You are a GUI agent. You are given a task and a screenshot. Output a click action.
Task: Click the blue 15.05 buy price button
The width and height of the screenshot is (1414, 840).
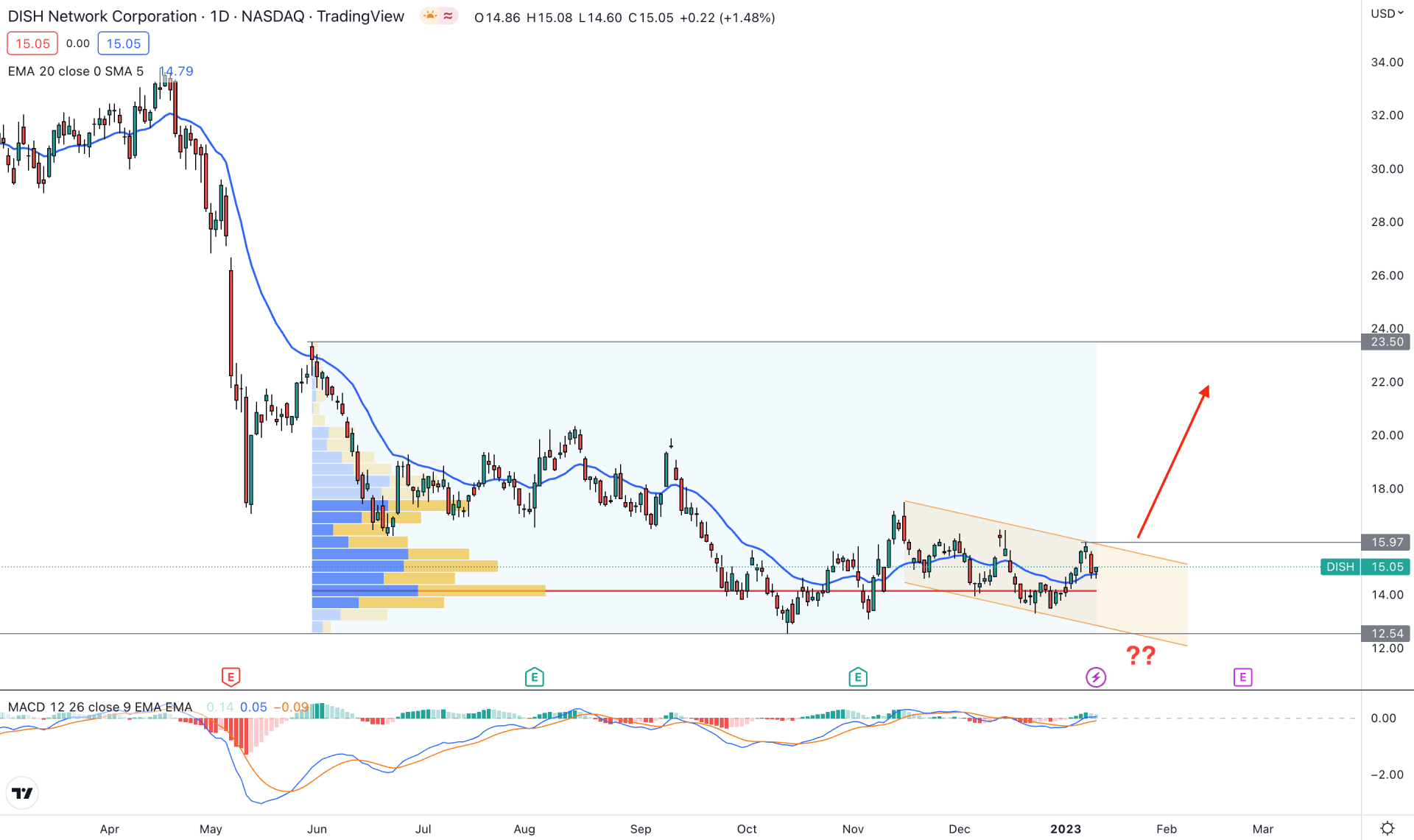tap(124, 43)
